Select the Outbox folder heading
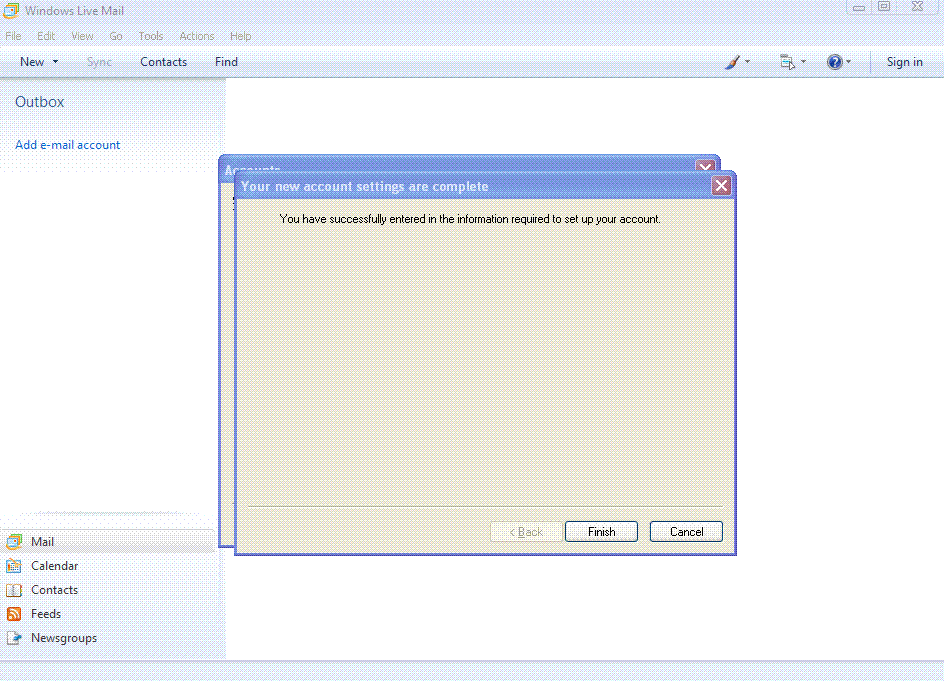The height and width of the screenshot is (681, 944). pyautogui.click(x=40, y=102)
